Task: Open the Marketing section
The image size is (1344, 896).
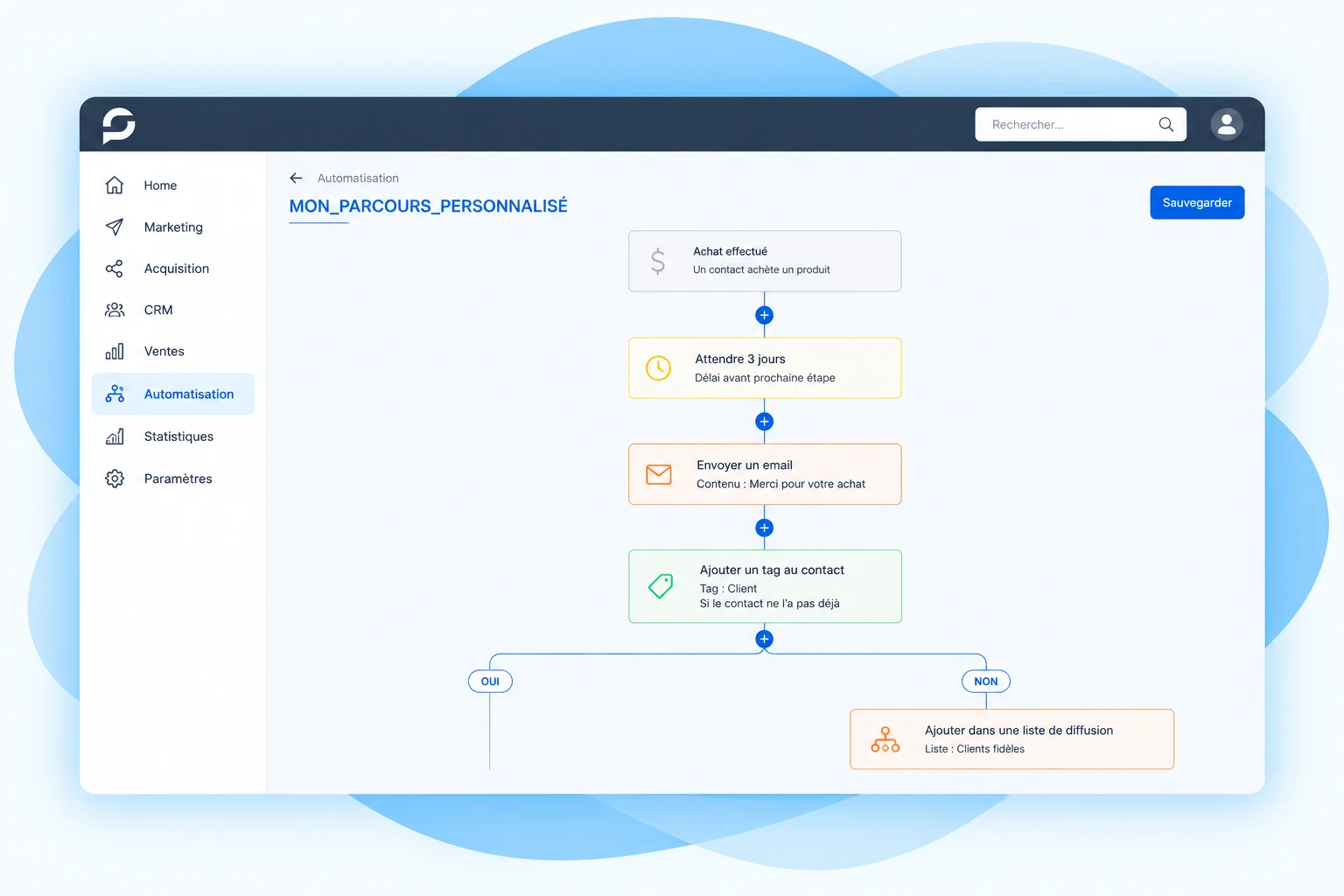Action: [173, 227]
